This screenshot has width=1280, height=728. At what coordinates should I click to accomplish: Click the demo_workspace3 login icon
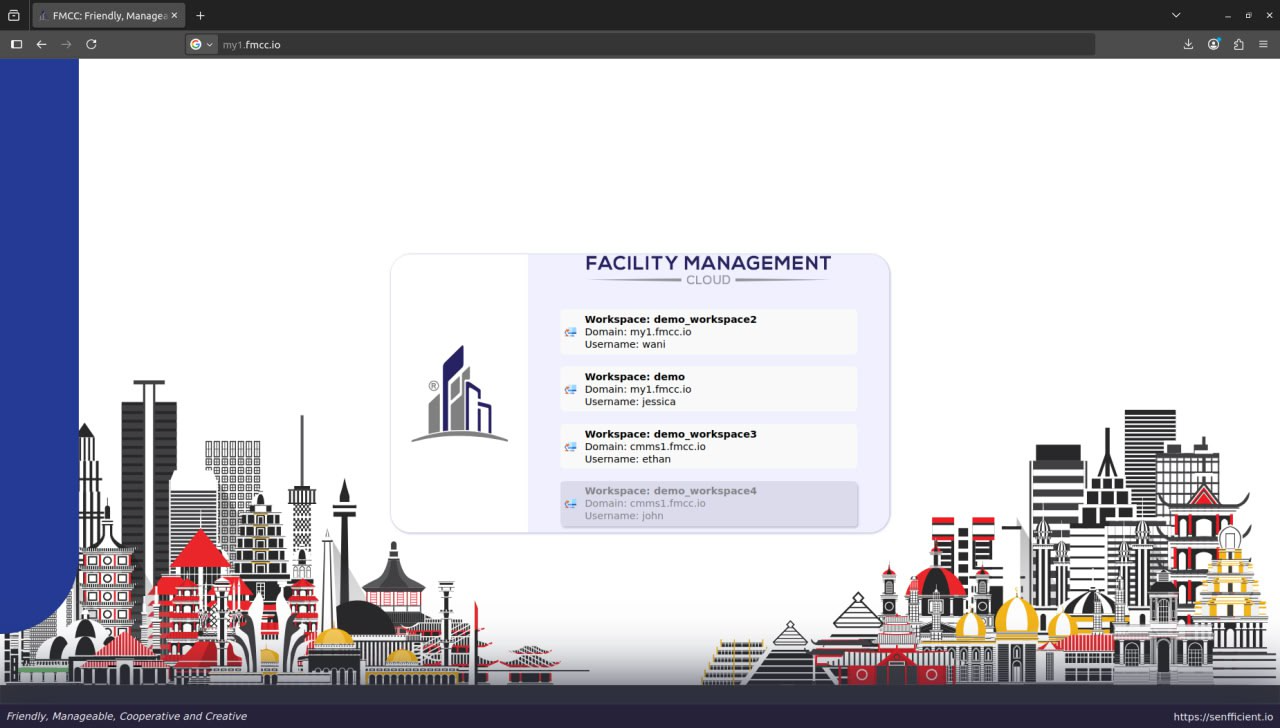point(570,447)
